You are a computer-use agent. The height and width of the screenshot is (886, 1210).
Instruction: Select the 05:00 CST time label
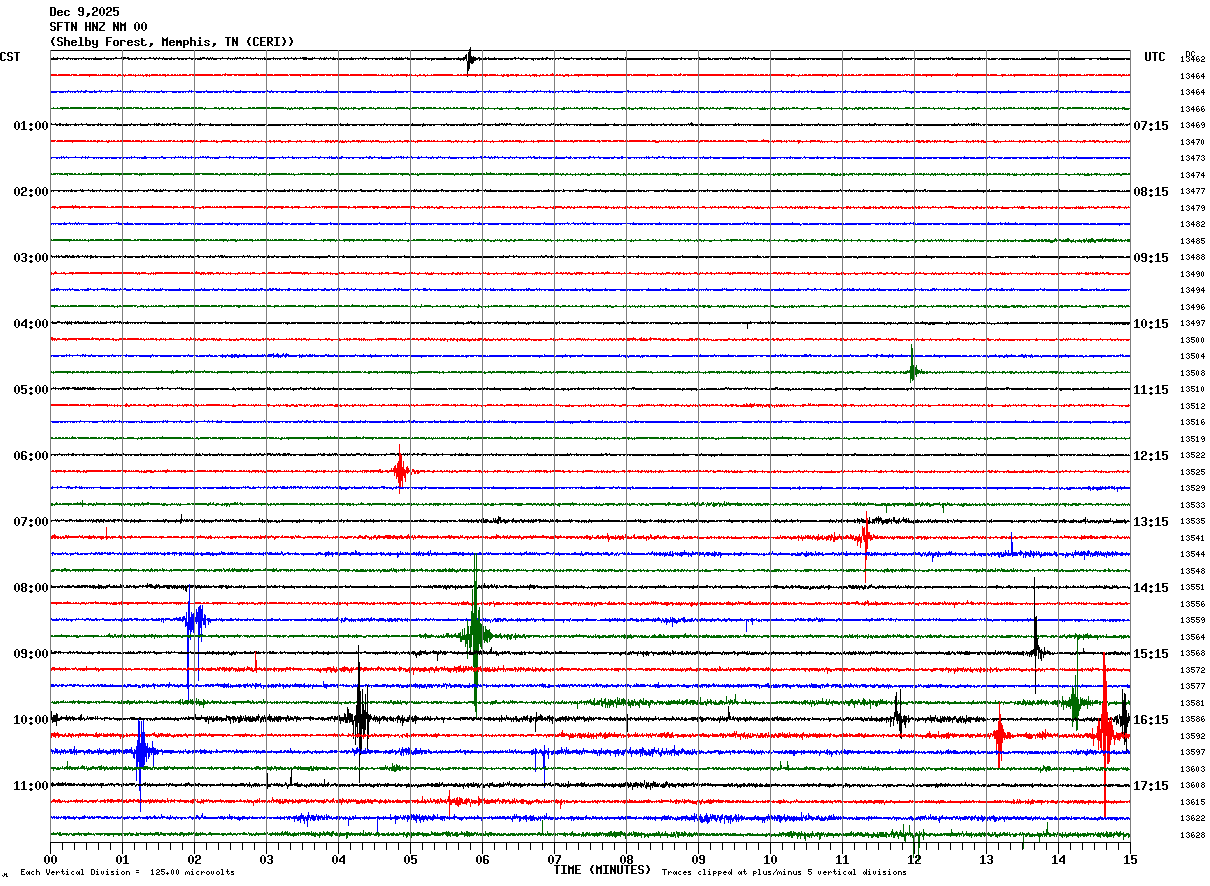pos(31,390)
